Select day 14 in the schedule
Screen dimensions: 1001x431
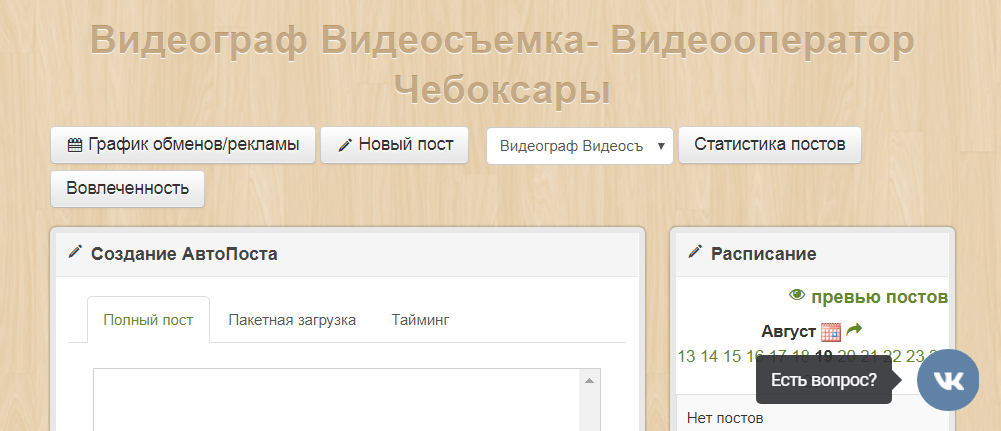pos(709,356)
